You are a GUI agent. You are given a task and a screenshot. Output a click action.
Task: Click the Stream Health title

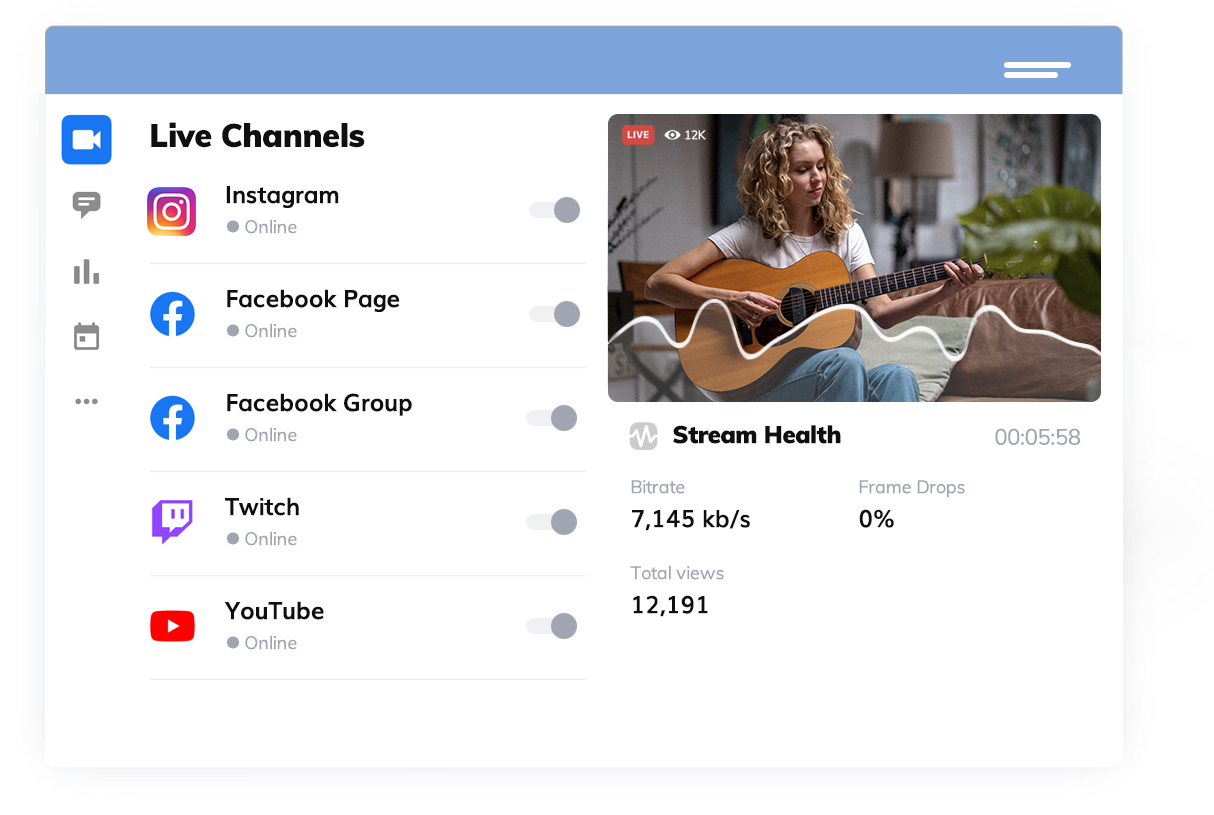[757, 435]
